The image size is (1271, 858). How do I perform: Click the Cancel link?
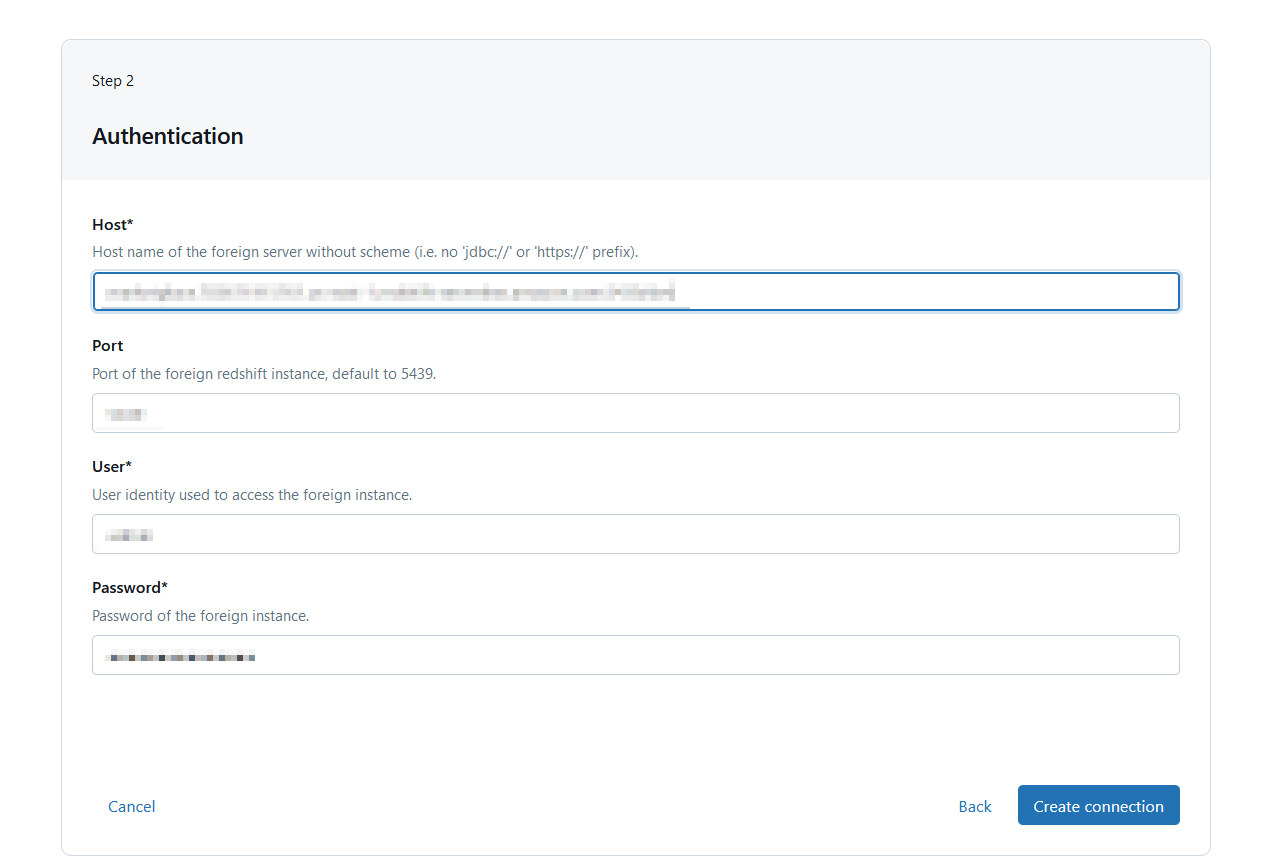coord(131,806)
